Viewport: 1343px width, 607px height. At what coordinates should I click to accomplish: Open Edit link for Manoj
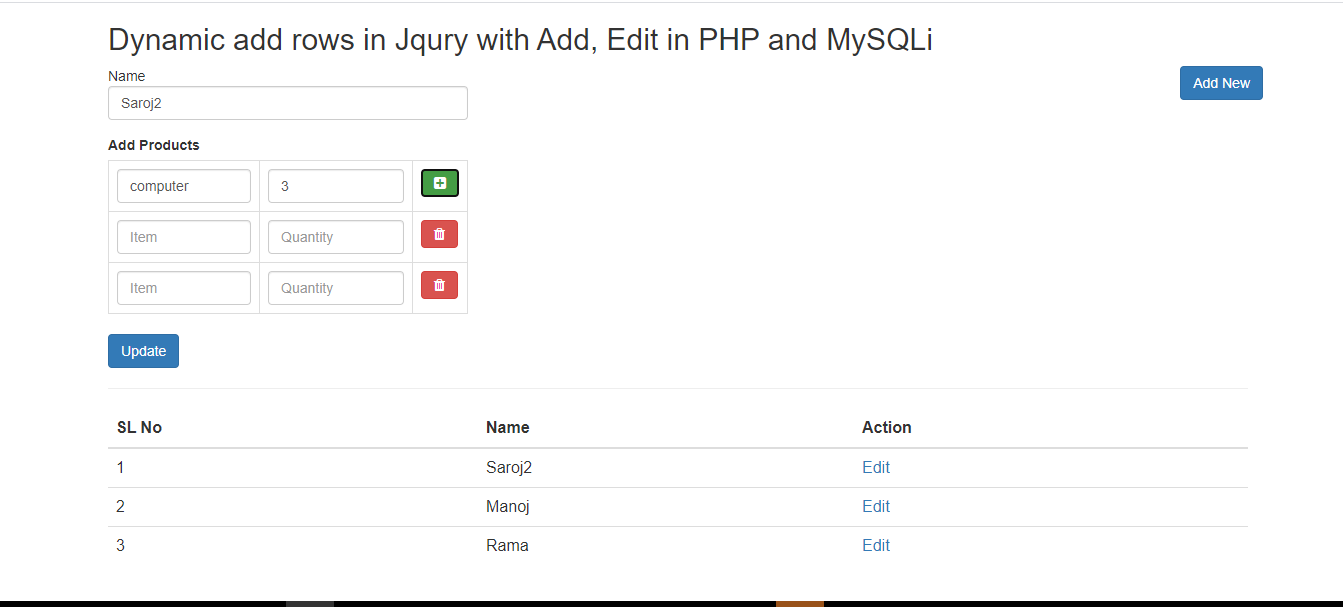point(876,506)
